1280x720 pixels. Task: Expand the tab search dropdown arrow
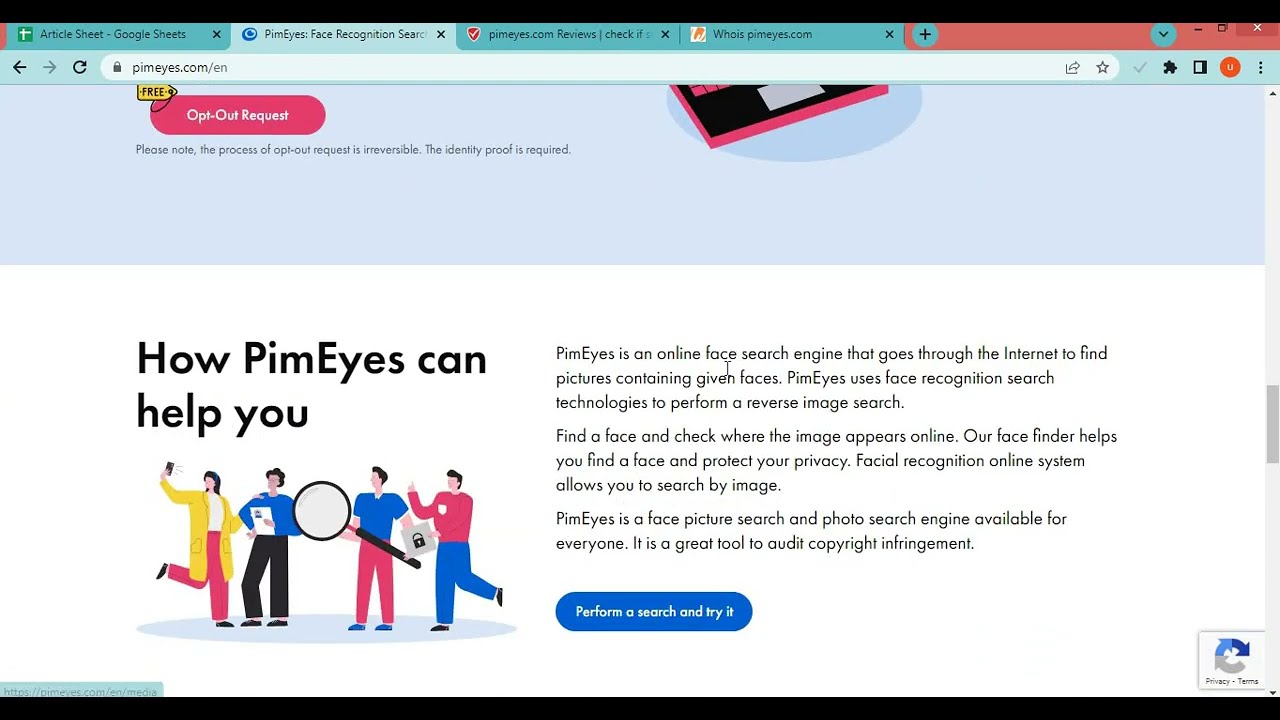click(x=1162, y=34)
